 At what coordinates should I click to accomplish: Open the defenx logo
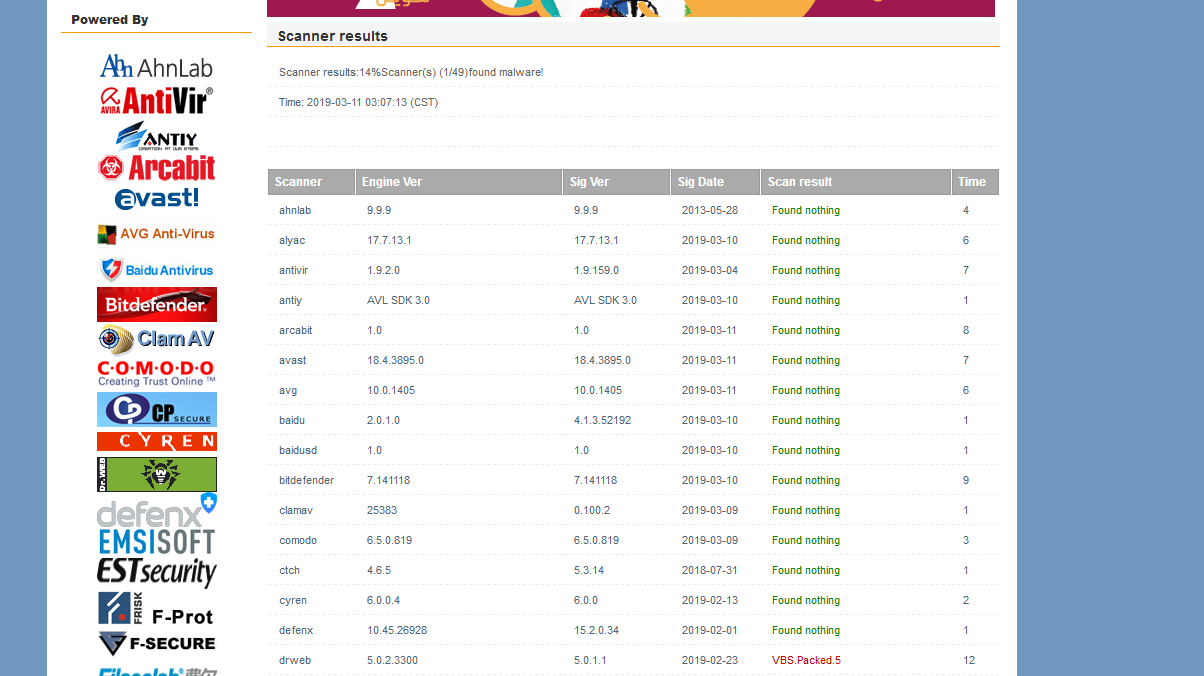click(x=157, y=511)
